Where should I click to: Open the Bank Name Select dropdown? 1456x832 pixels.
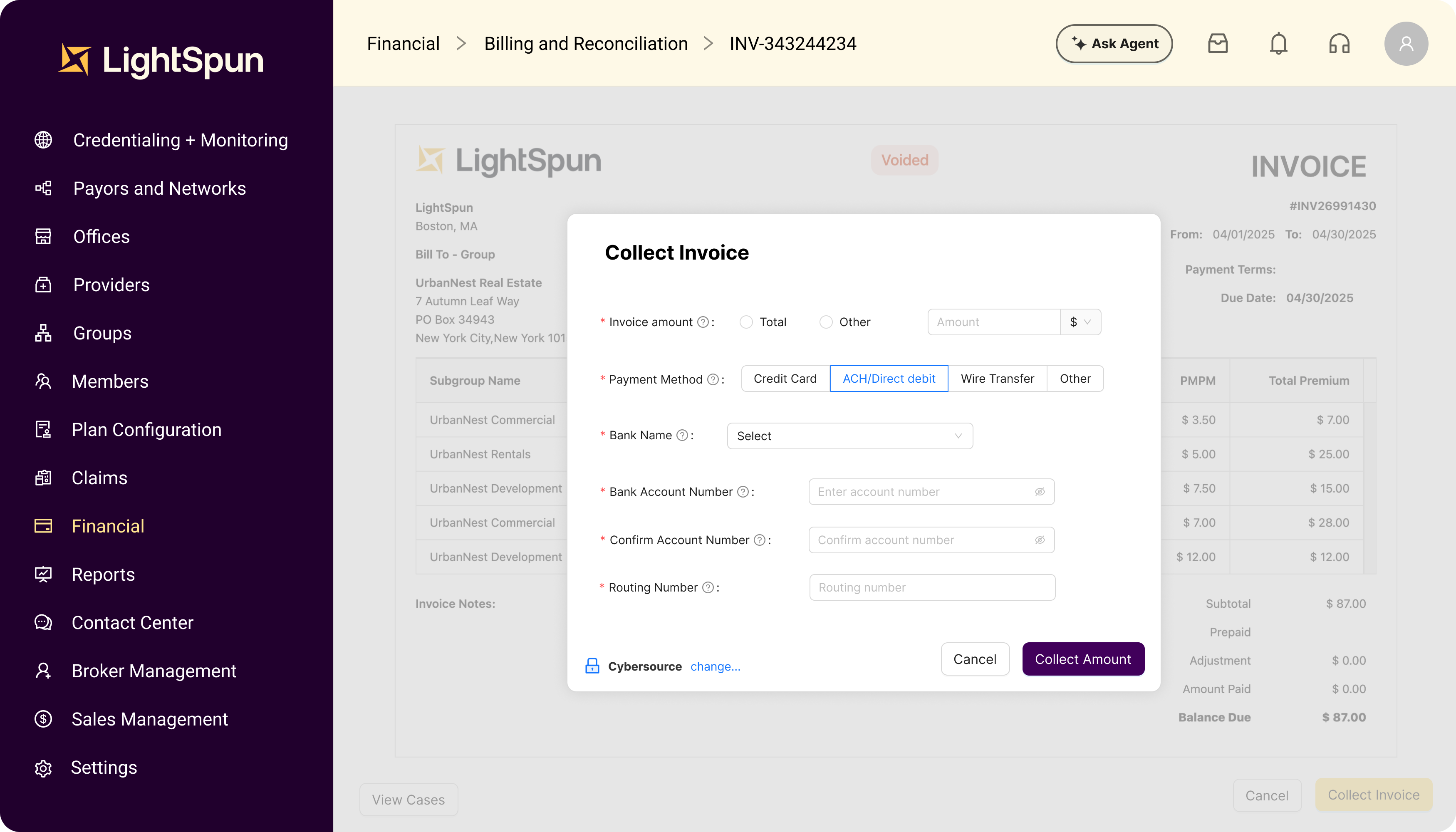pyautogui.click(x=850, y=436)
